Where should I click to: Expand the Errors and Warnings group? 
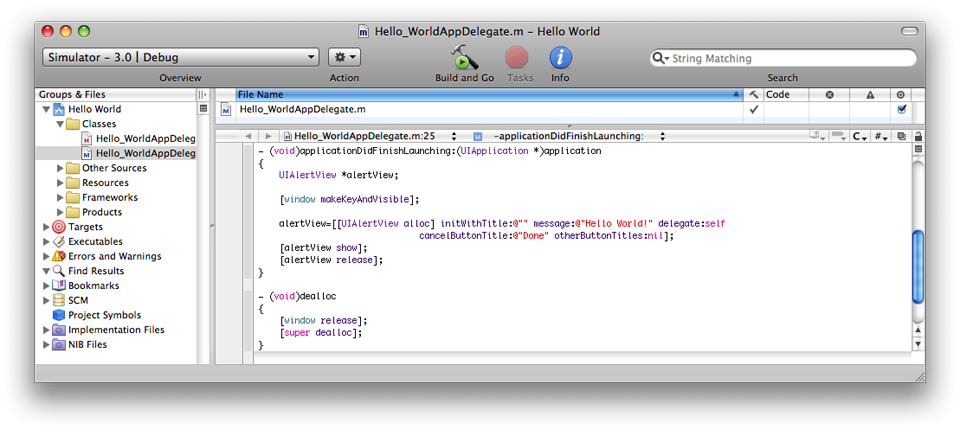(x=47, y=256)
